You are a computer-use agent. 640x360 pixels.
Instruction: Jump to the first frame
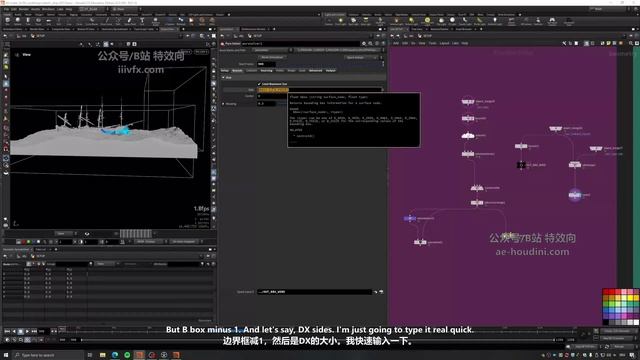click(x=7, y=331)
